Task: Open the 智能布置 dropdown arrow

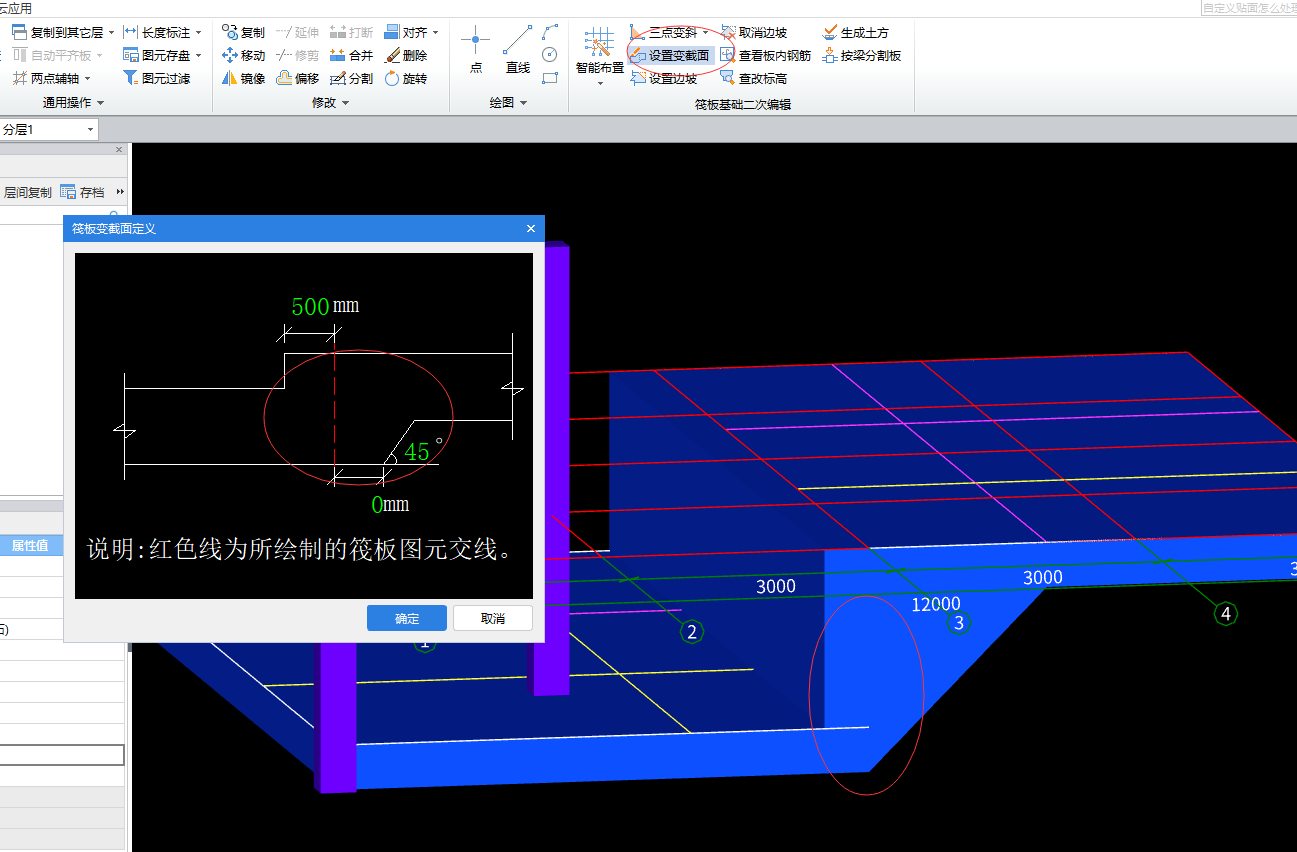Action: 600,84
